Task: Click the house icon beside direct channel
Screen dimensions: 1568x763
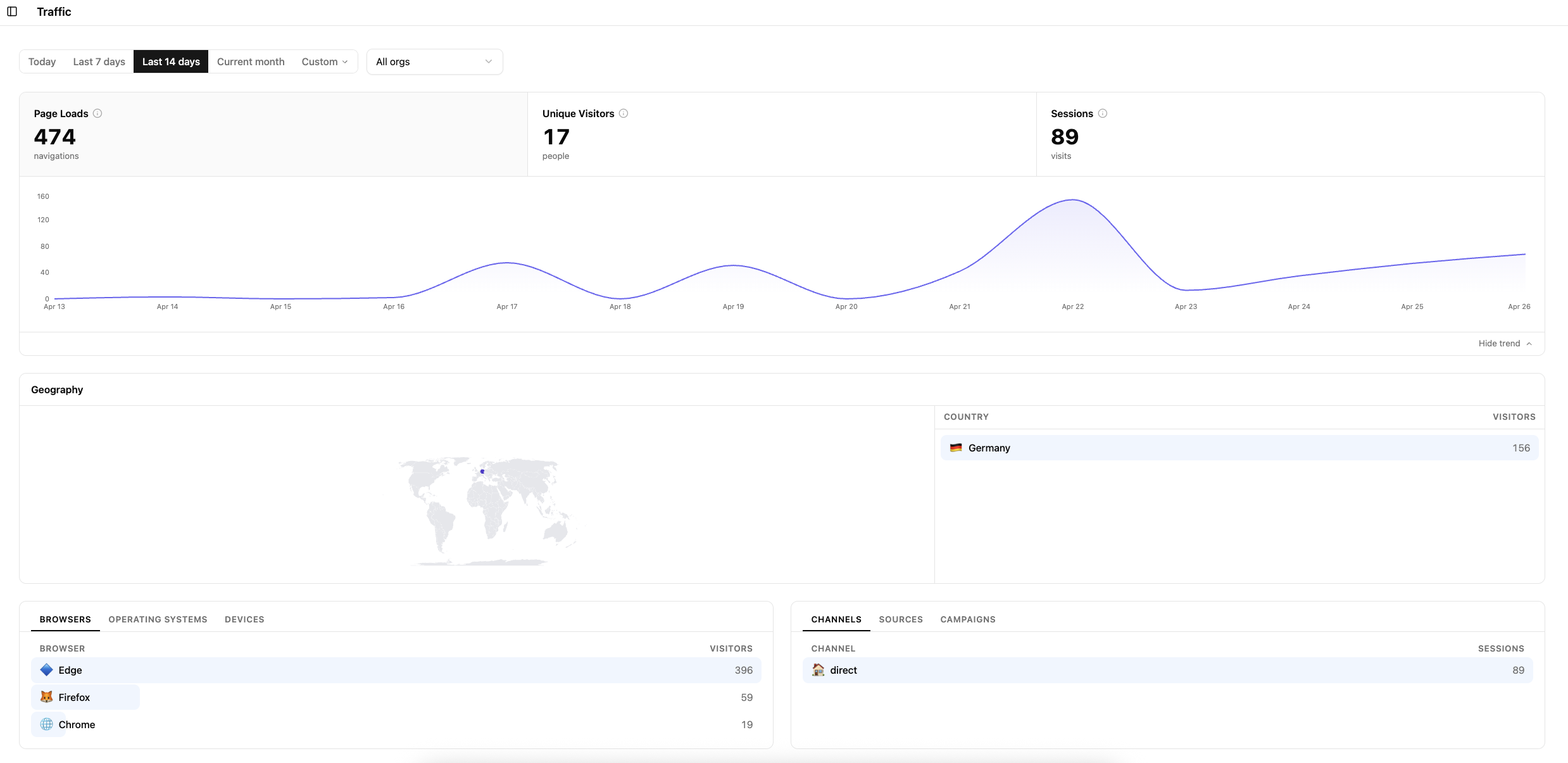Action: (x=817, y=670)
